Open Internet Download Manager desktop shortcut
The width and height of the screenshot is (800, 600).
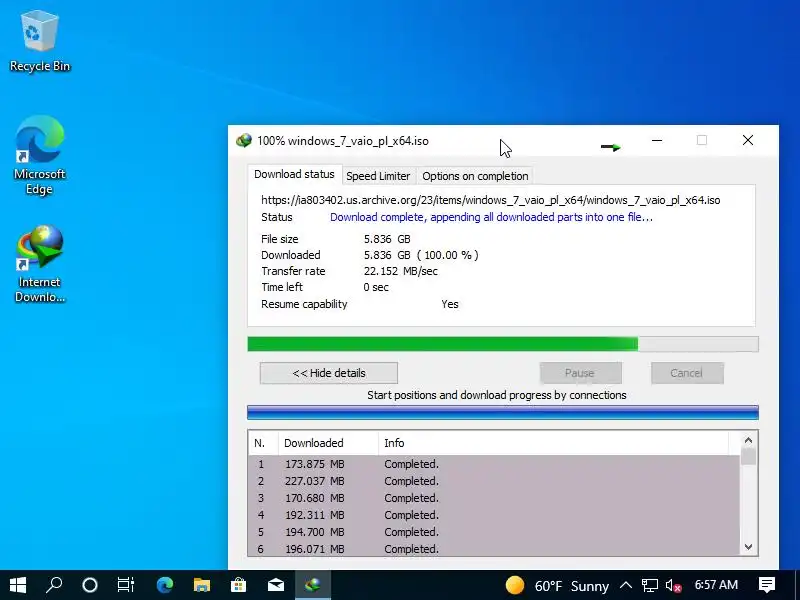(40, 264)
